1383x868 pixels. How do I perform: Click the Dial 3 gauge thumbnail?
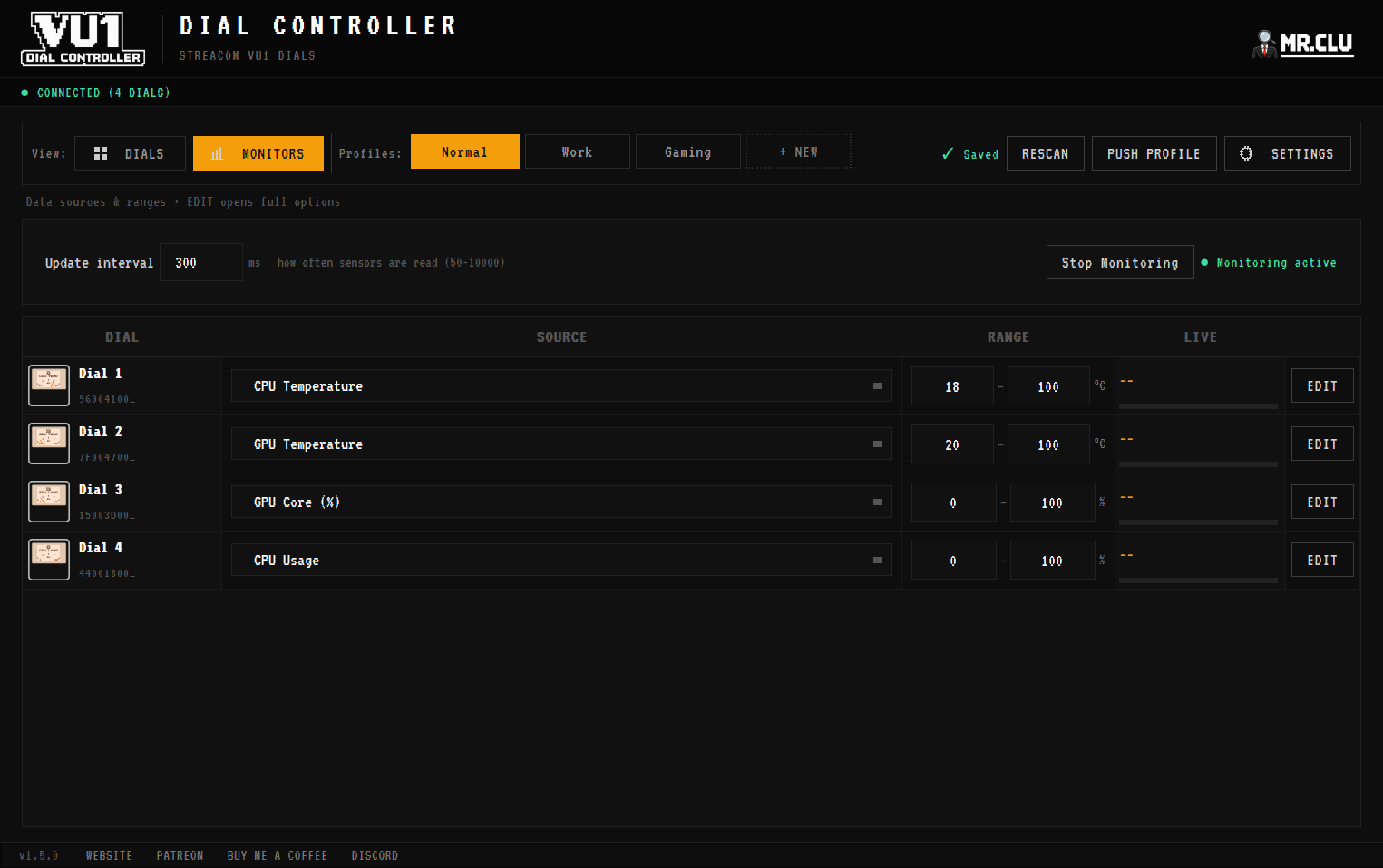point(49,502)
